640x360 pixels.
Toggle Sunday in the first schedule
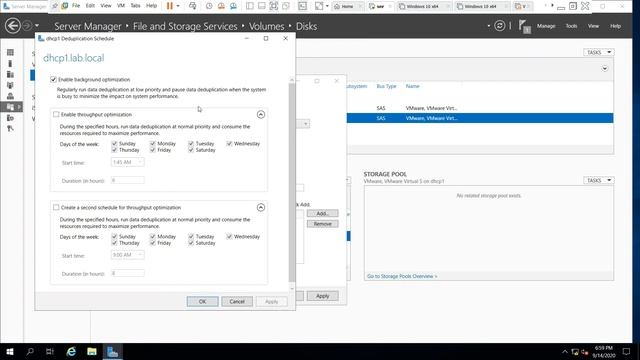click(x=114, y=144)
